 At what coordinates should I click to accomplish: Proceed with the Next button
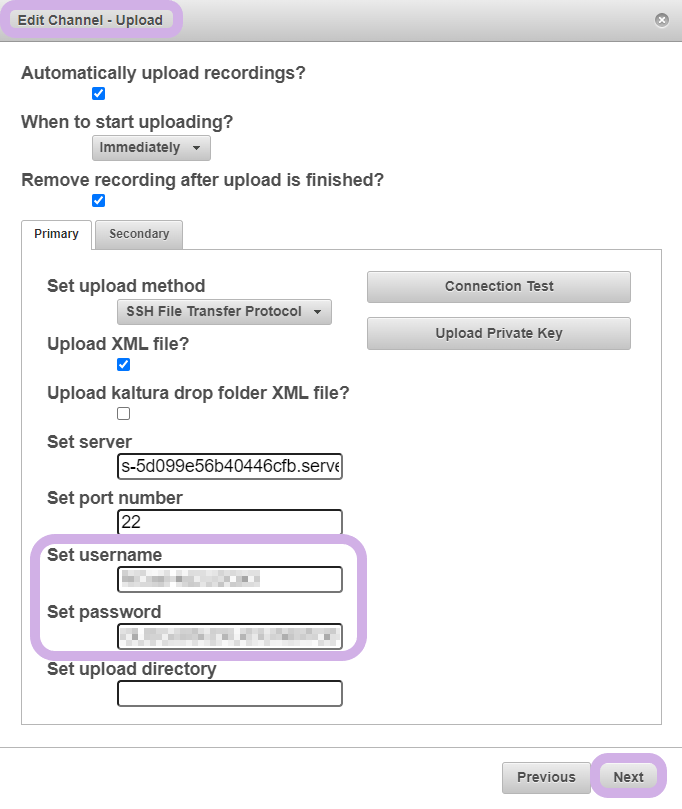coord(628,777)
